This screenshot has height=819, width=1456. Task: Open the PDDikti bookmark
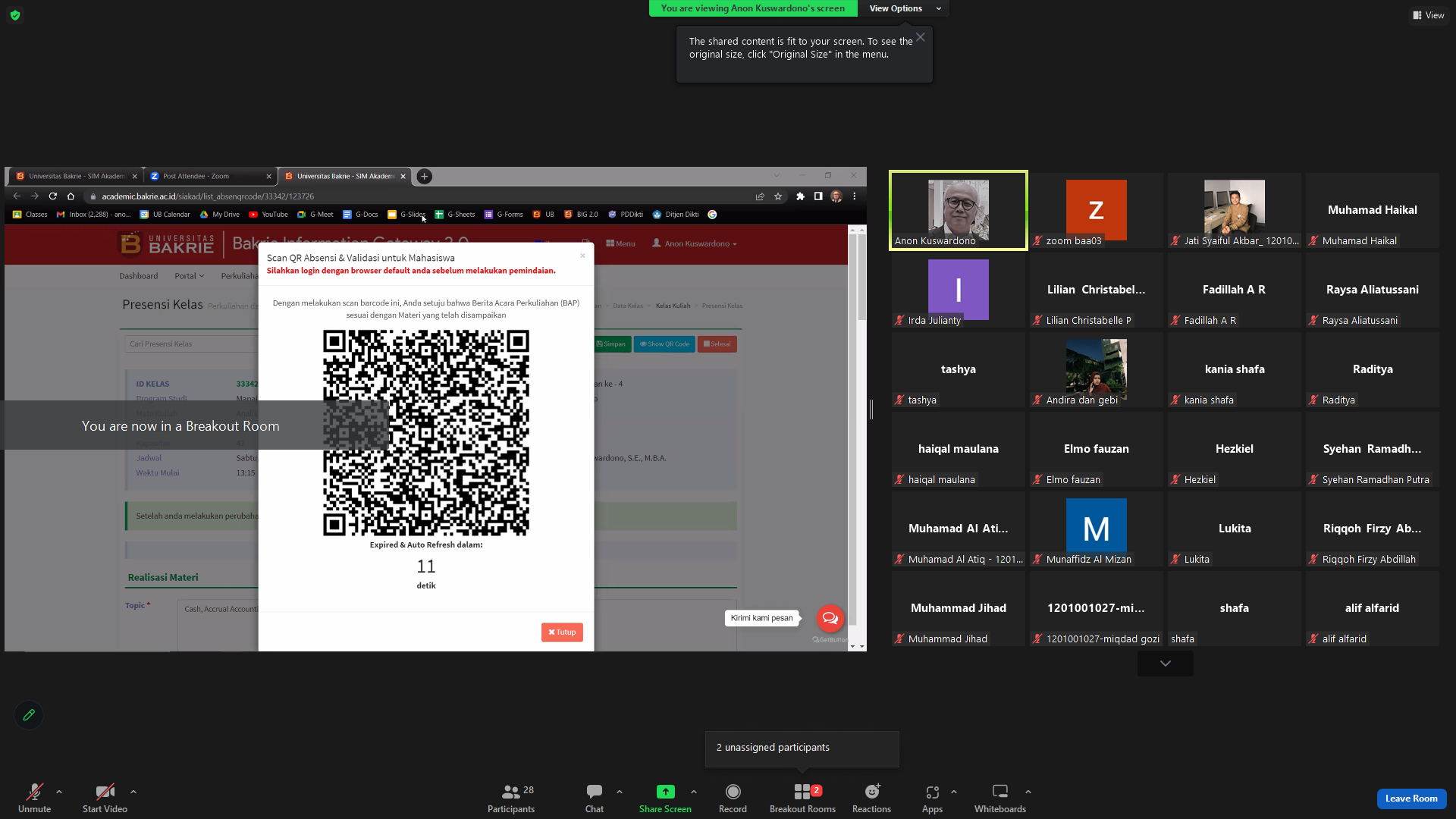(x=626, y=215)
